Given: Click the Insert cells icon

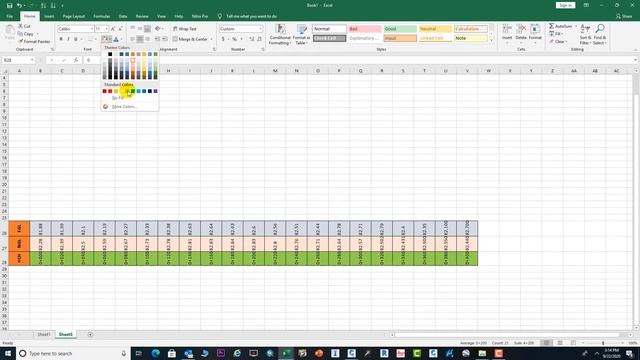Looking at the screenshot, I should click(x=507, y=29).
